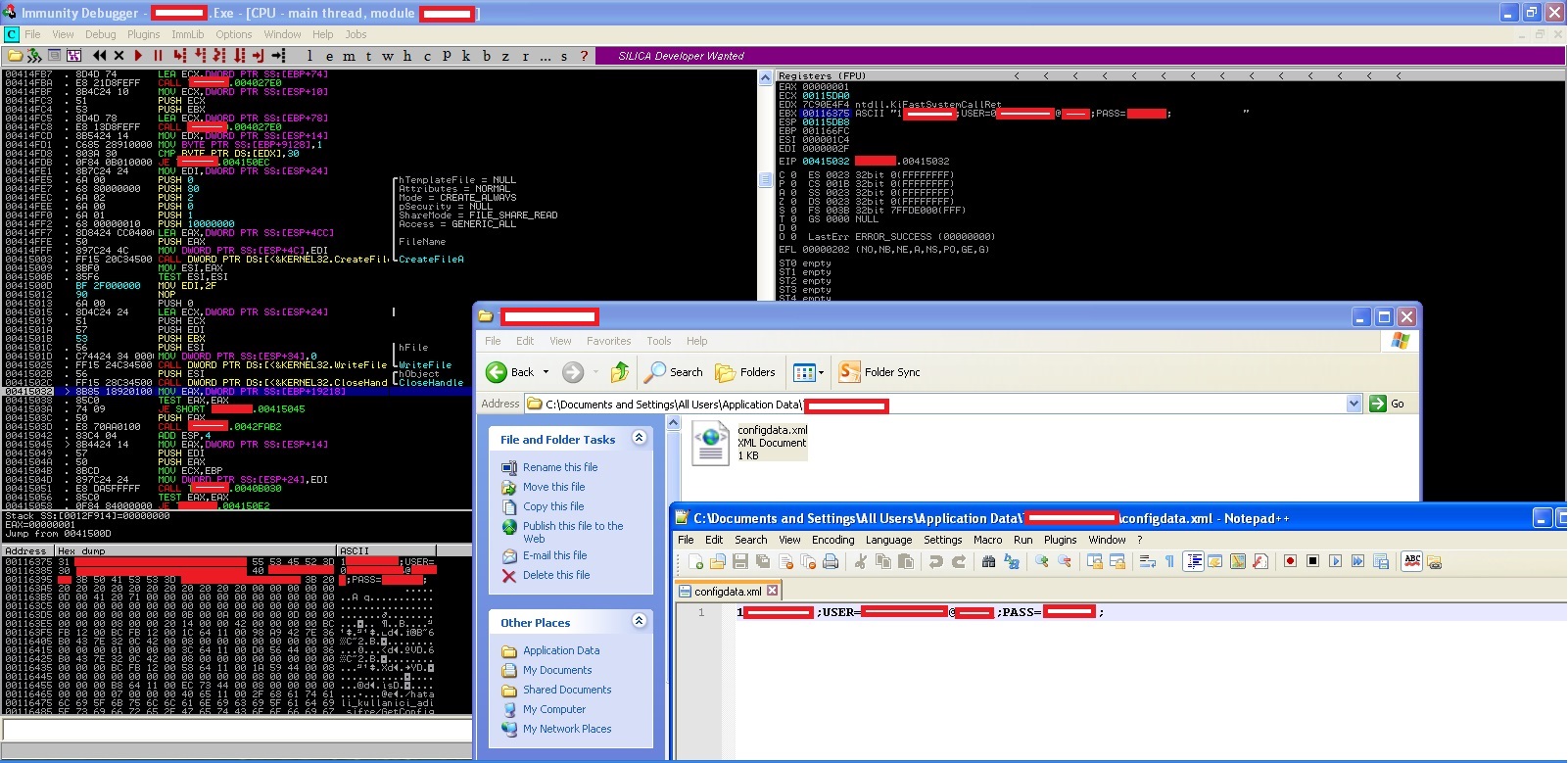Collapse the File and Folder Tasks section
This screenshot has height=763, width=1568.
pos(640,438)
